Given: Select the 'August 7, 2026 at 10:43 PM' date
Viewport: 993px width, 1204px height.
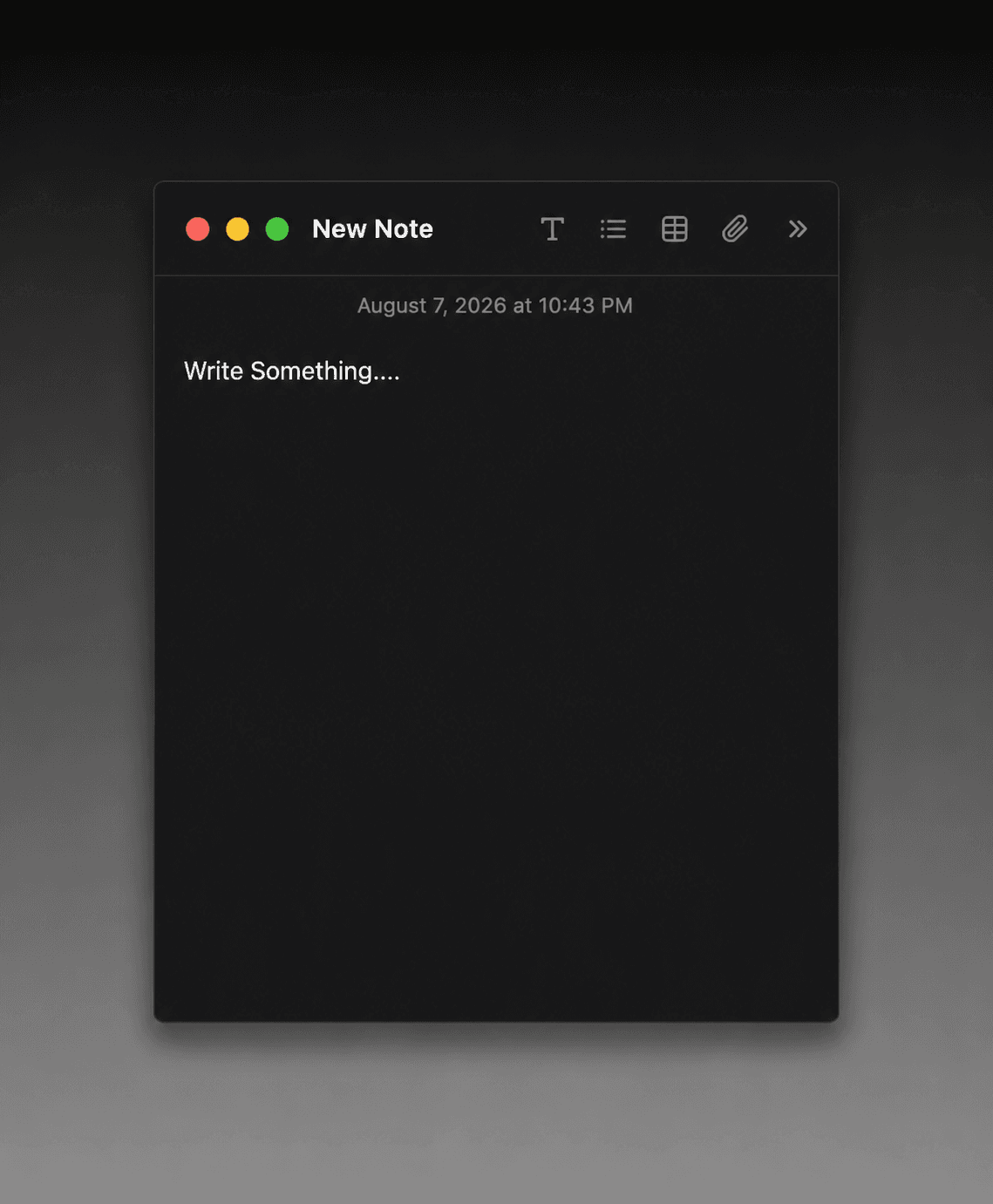Looking at the screenshot, I should [x=495, y=306].
